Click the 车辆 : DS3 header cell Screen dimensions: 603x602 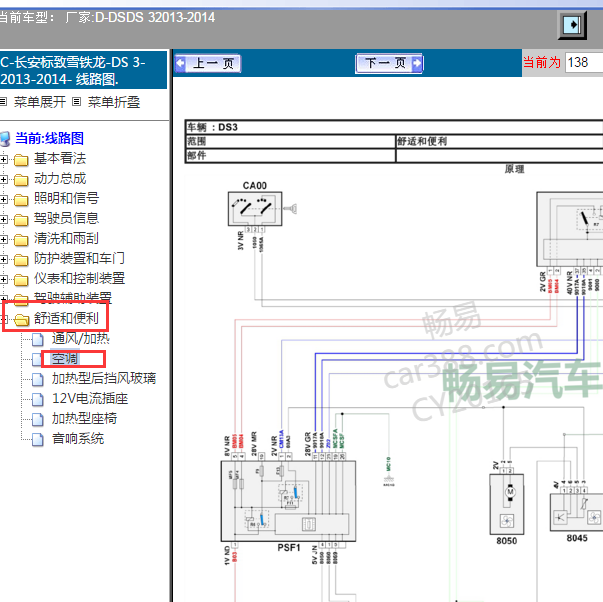(394, 127)
